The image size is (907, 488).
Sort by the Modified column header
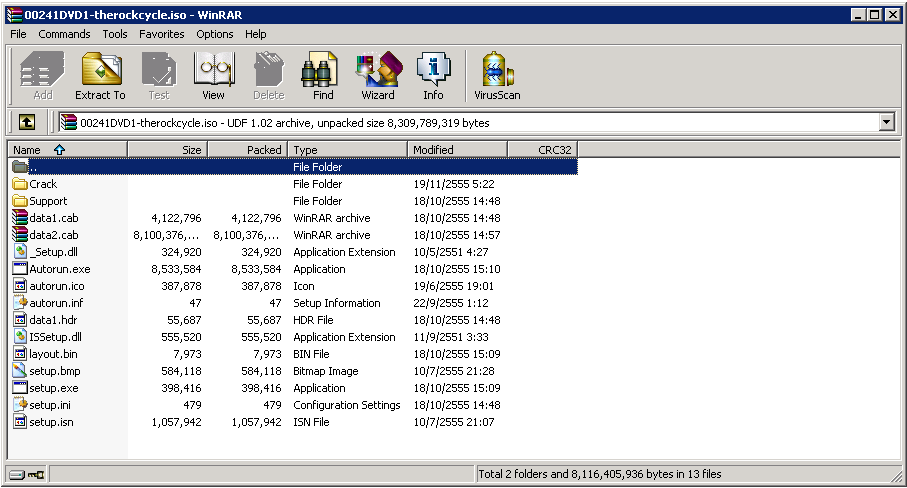(457, 150)
